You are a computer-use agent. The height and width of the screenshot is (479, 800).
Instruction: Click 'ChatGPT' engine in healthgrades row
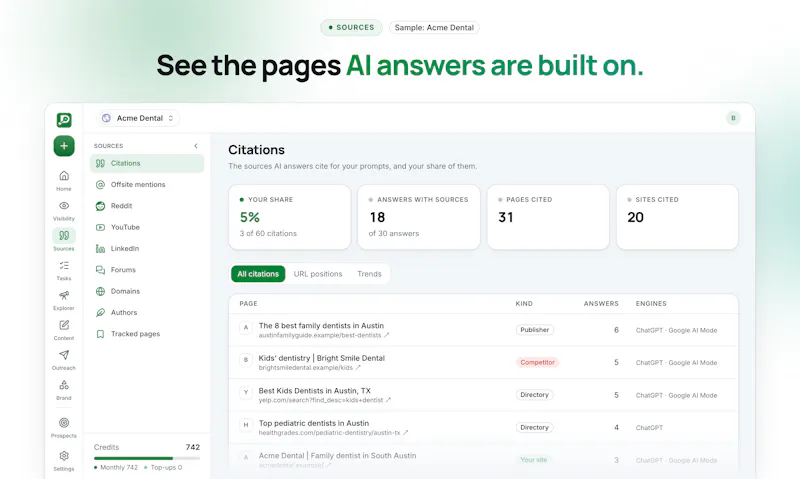(649, 428)
